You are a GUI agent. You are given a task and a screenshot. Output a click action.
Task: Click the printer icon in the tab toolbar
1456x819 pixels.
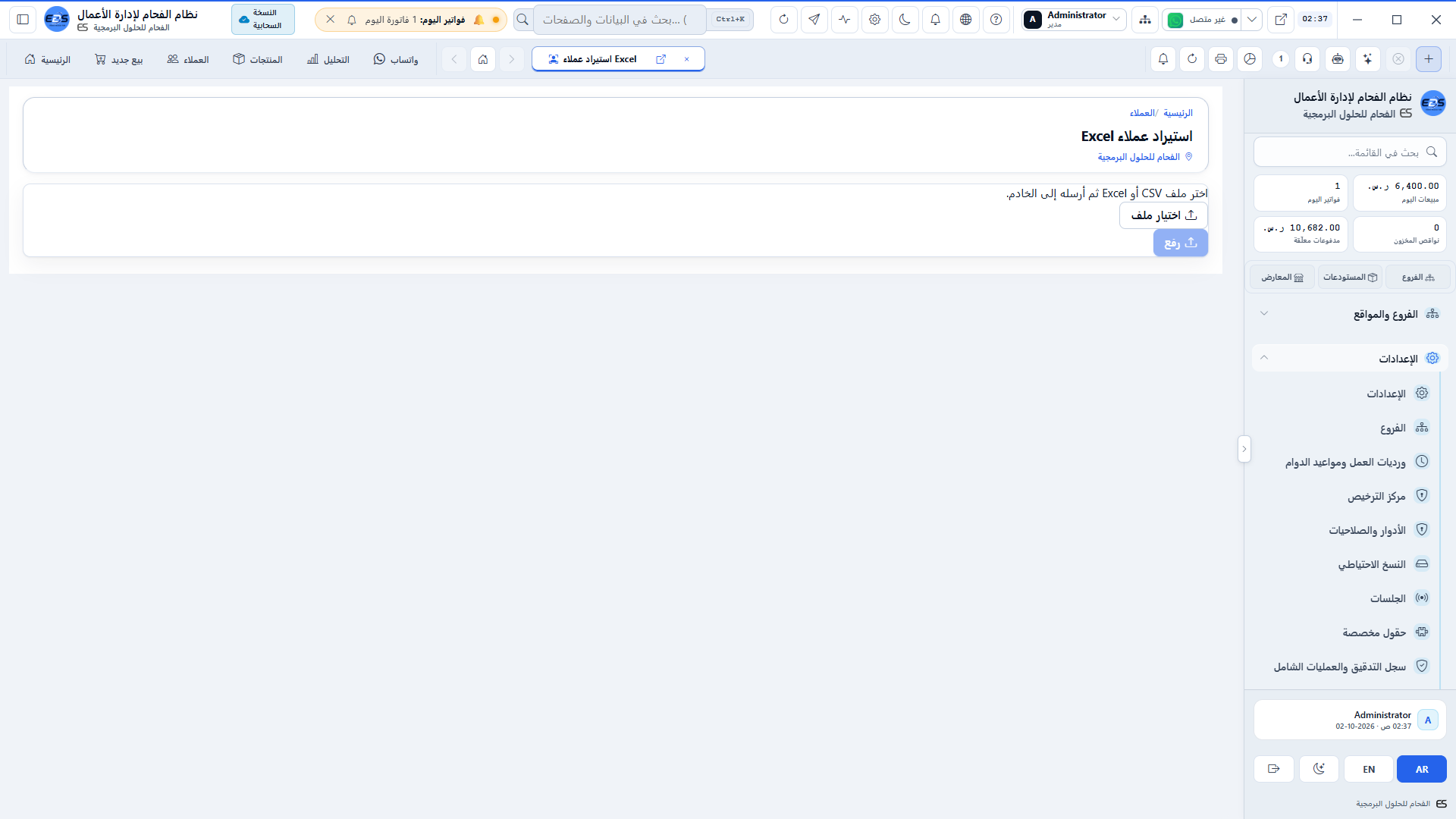(x=1221, y=59)
